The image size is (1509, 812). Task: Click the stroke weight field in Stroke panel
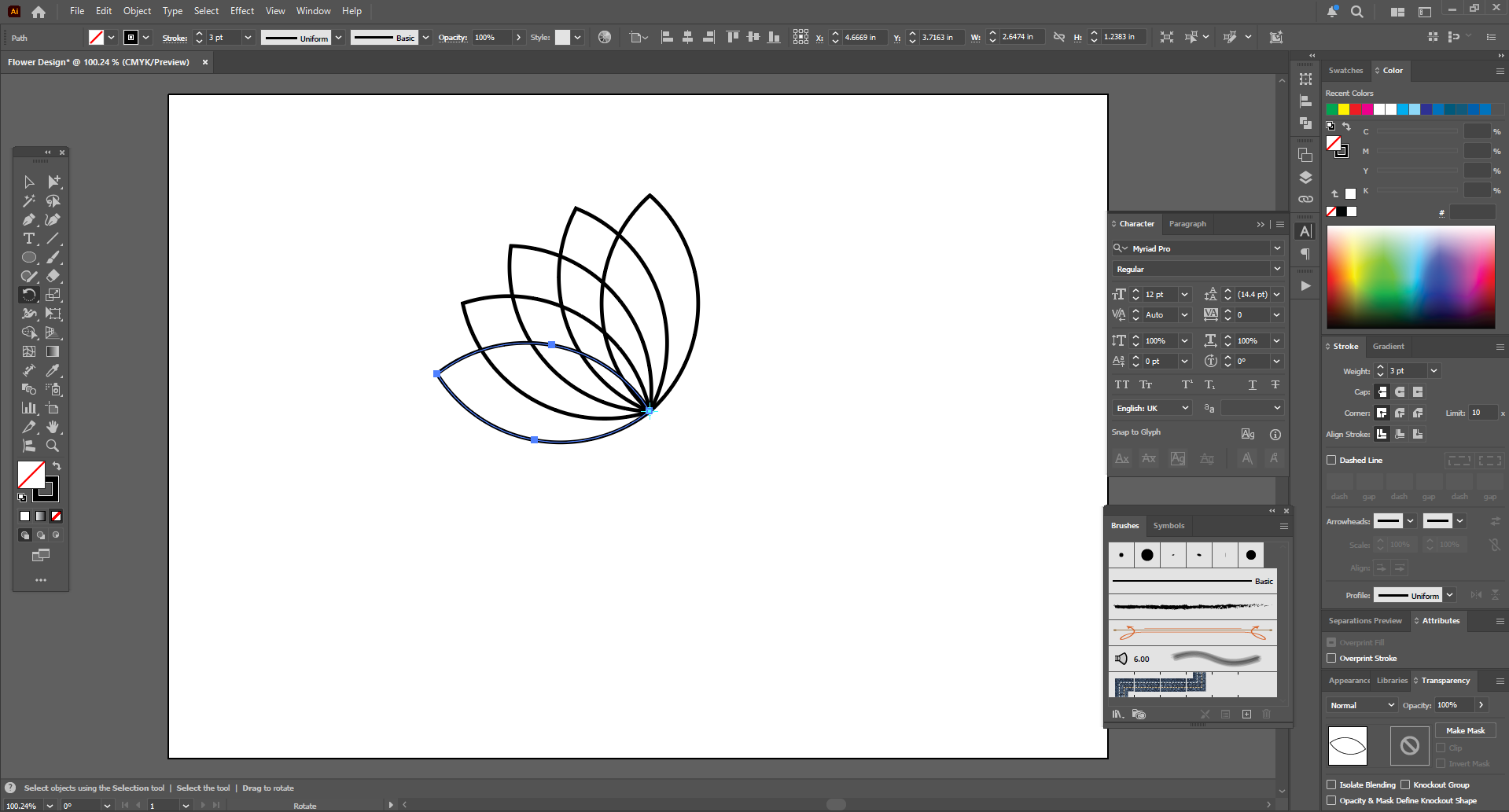pyautogui.click(x=1406, y=371)
